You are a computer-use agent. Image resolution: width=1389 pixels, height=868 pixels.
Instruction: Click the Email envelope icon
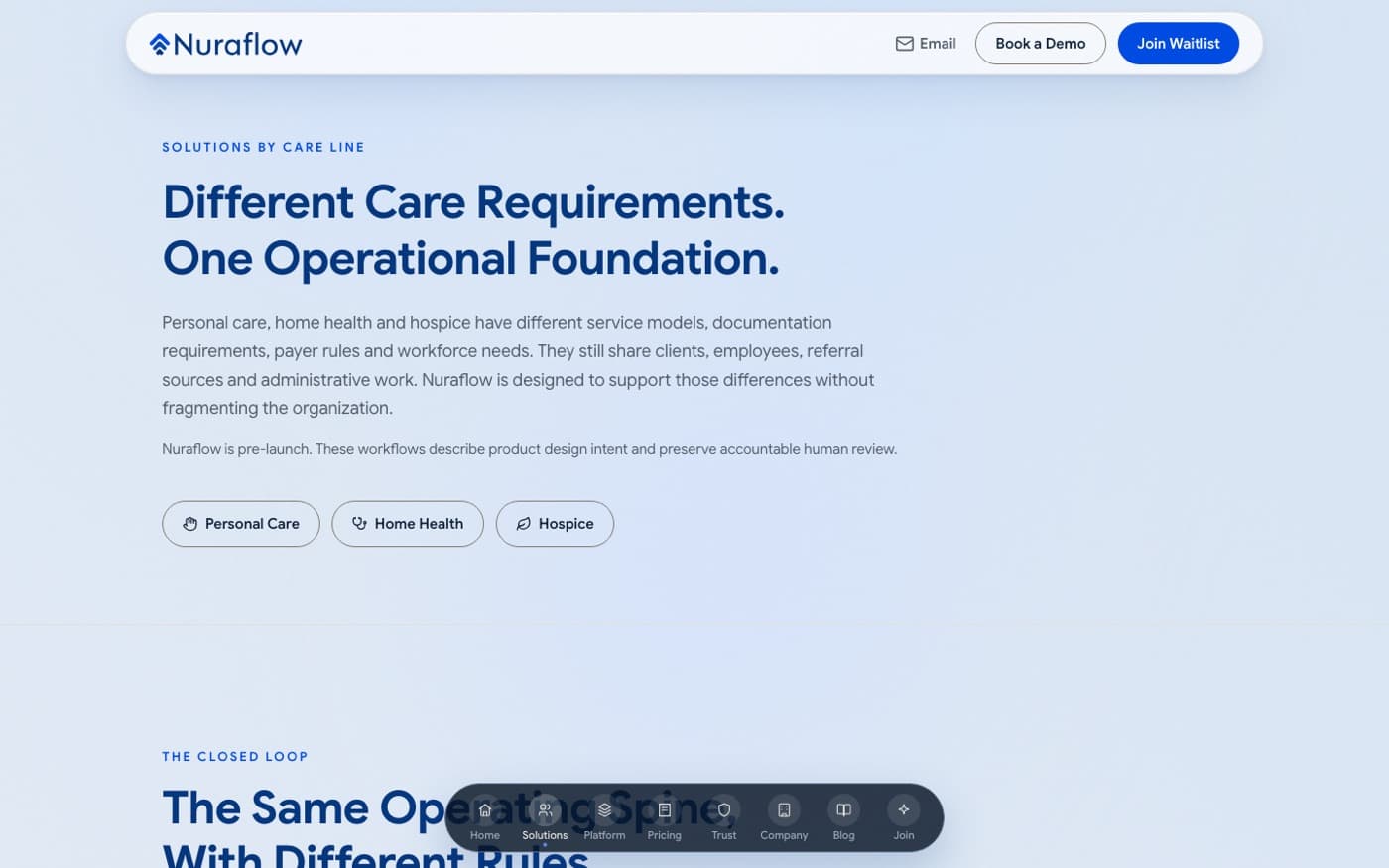[x=904, y=44]
